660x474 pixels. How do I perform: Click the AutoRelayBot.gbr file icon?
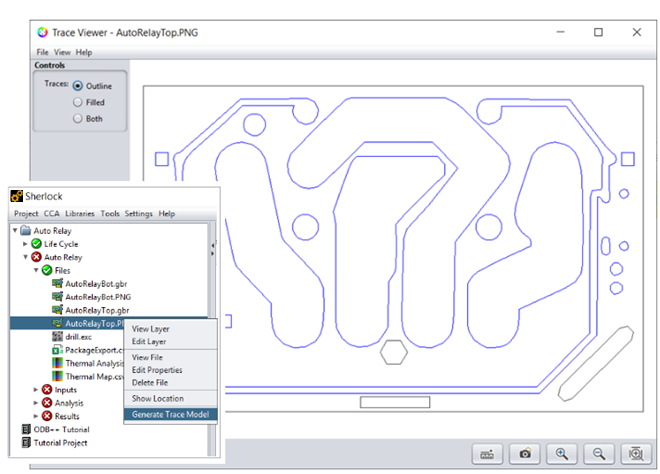[x=57, y=283]
